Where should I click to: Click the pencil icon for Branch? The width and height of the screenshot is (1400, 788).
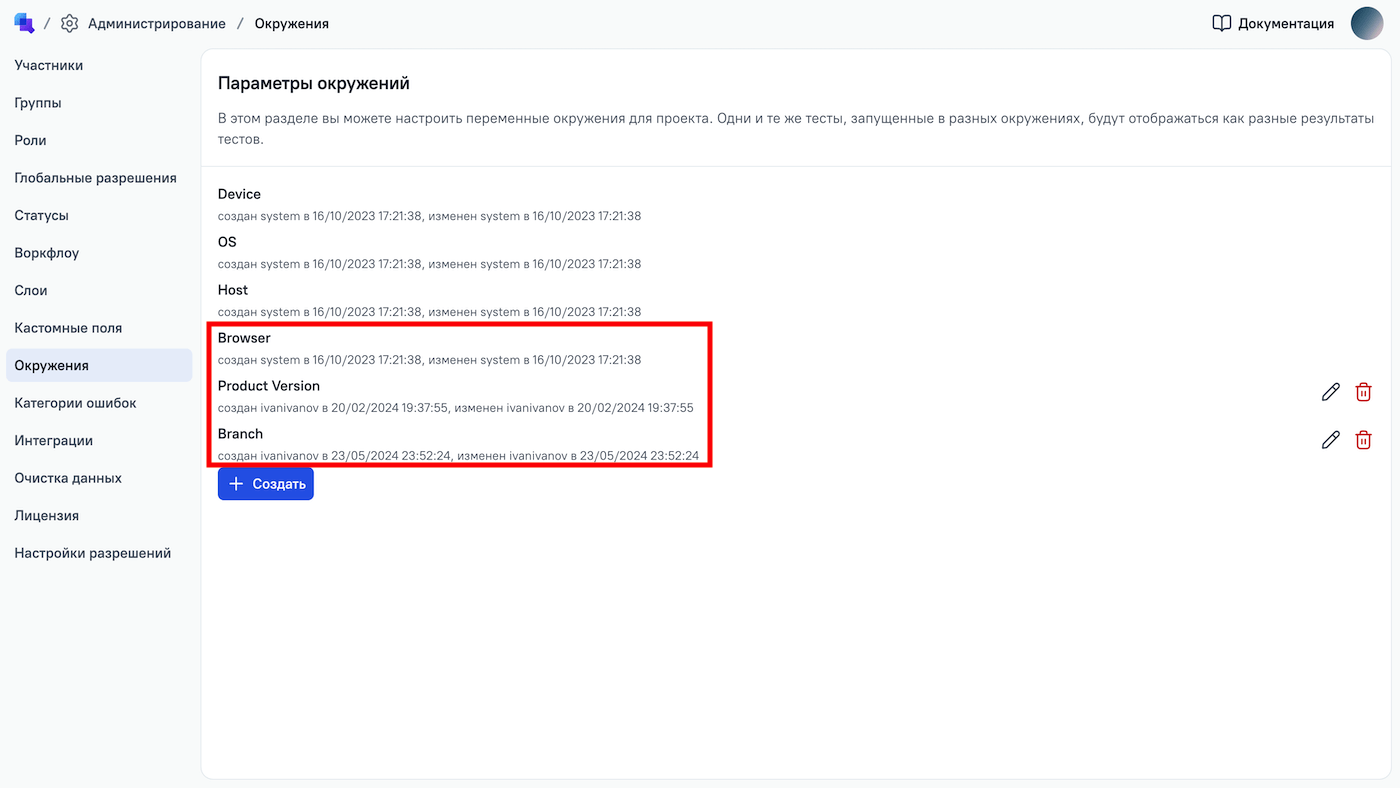click(x=1330, y=440)
